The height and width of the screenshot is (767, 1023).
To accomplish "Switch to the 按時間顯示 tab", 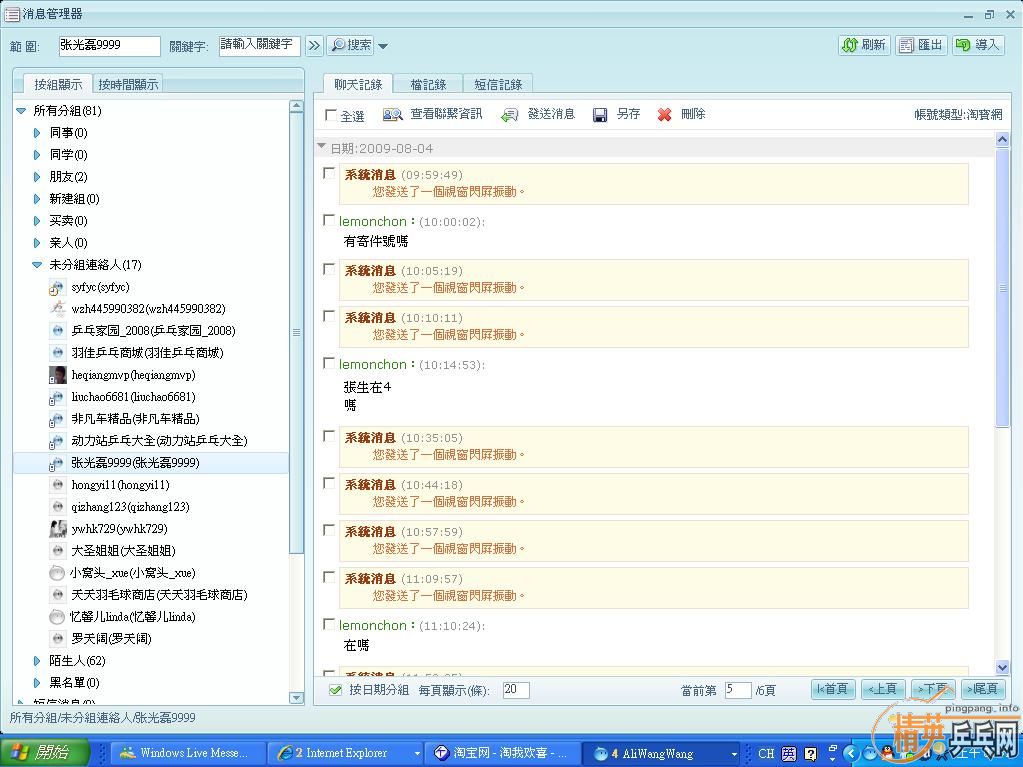I will pyautogui.click(x=128, y=84).
